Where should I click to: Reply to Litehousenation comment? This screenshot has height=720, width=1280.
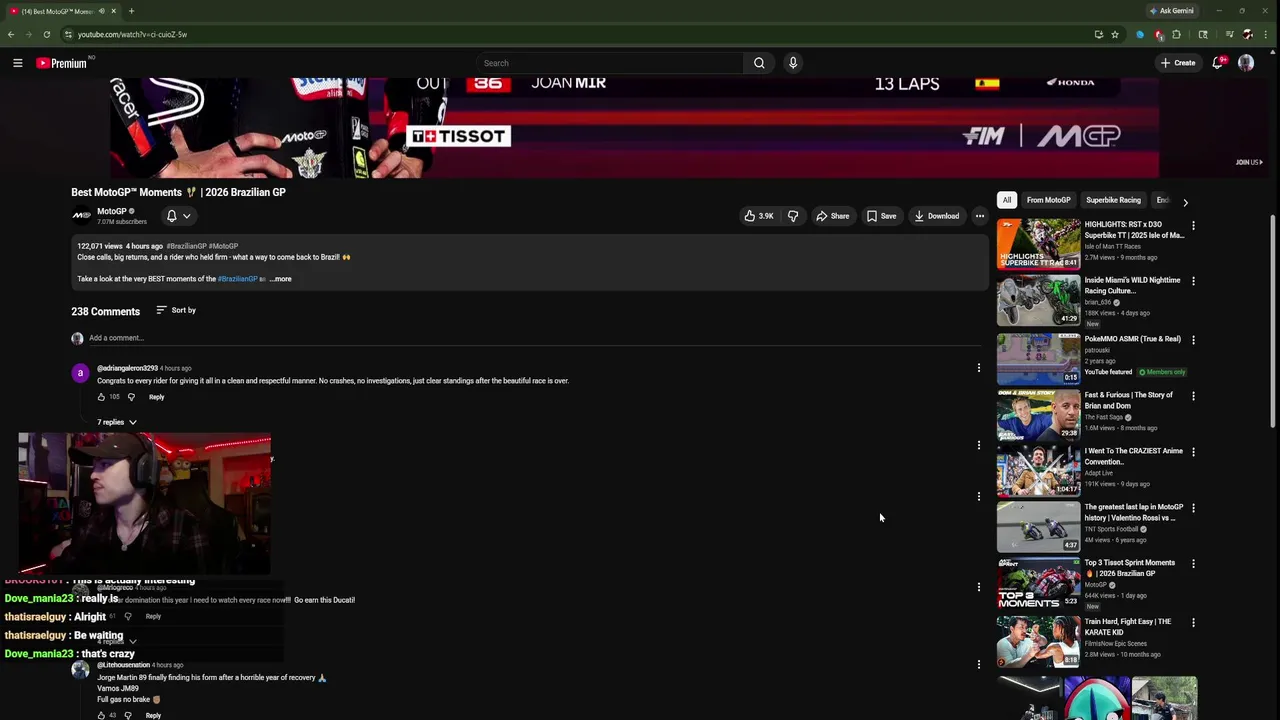click(x=153, y=715)
